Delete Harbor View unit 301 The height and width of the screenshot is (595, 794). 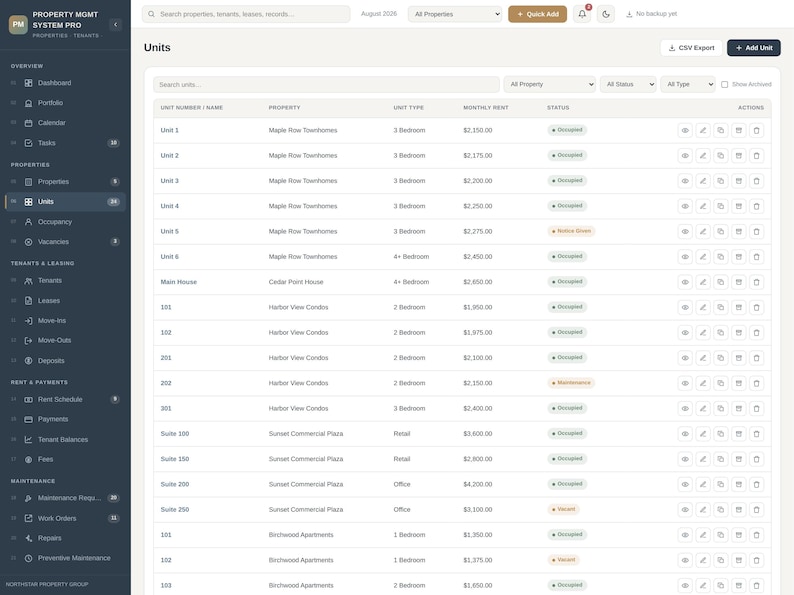click(757, 409)
